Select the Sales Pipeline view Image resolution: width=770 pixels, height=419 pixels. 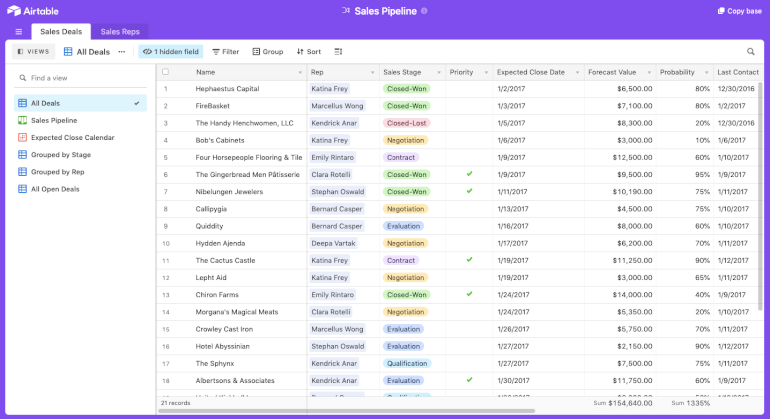(x=81, y=120)
